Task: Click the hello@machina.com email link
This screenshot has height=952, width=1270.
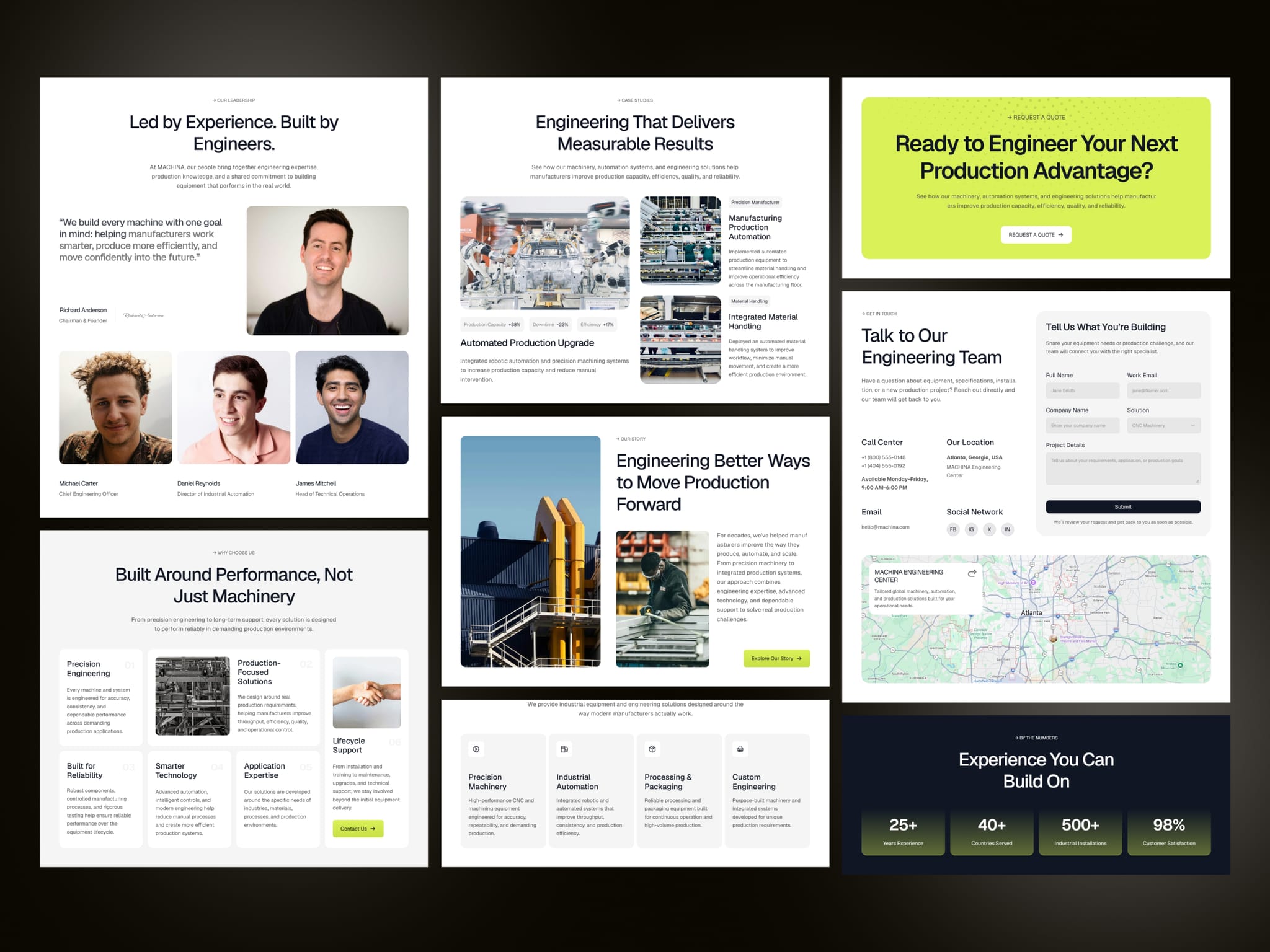Action: point(885,527)
